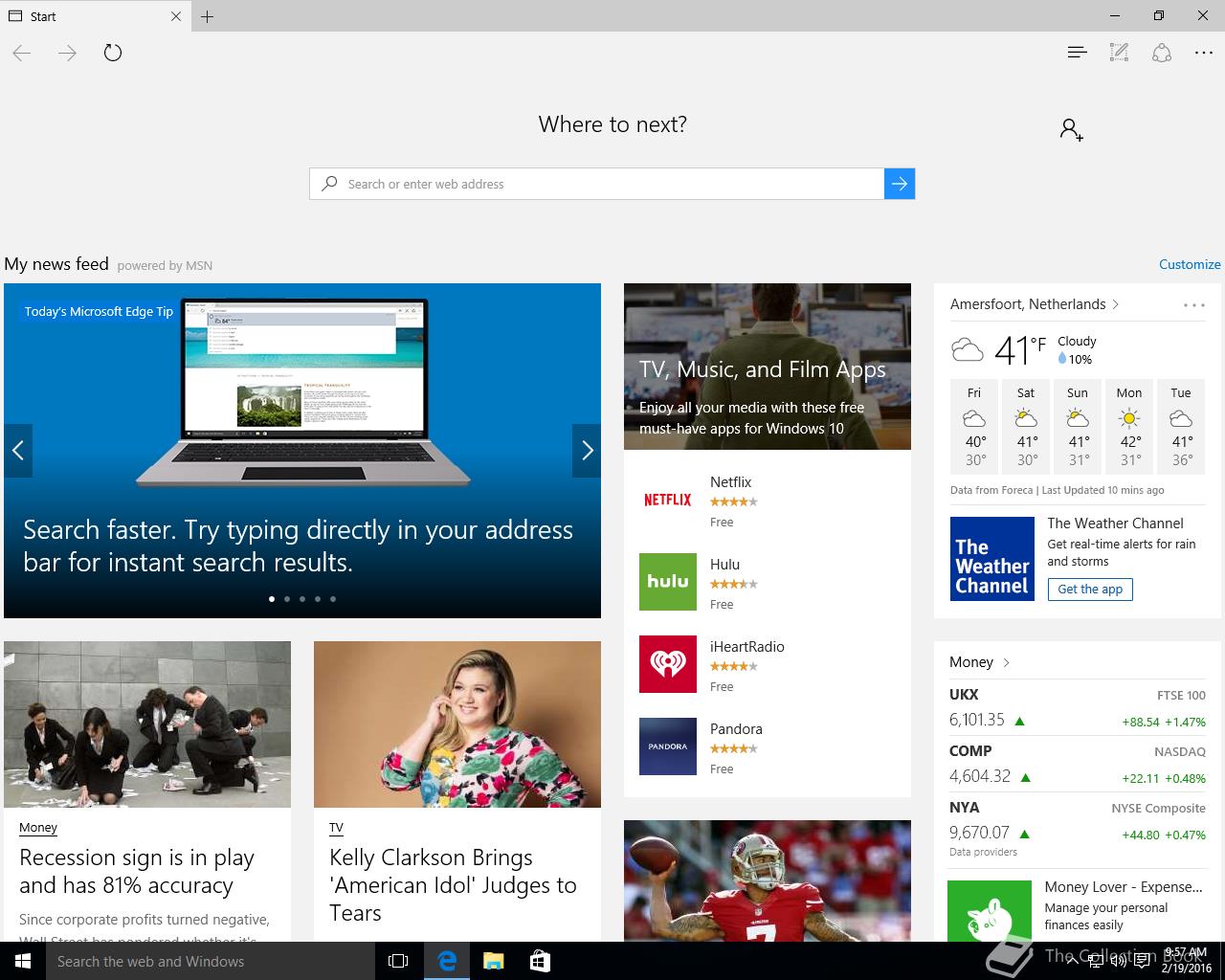Click the browser Forward arrow

point(67,53)
